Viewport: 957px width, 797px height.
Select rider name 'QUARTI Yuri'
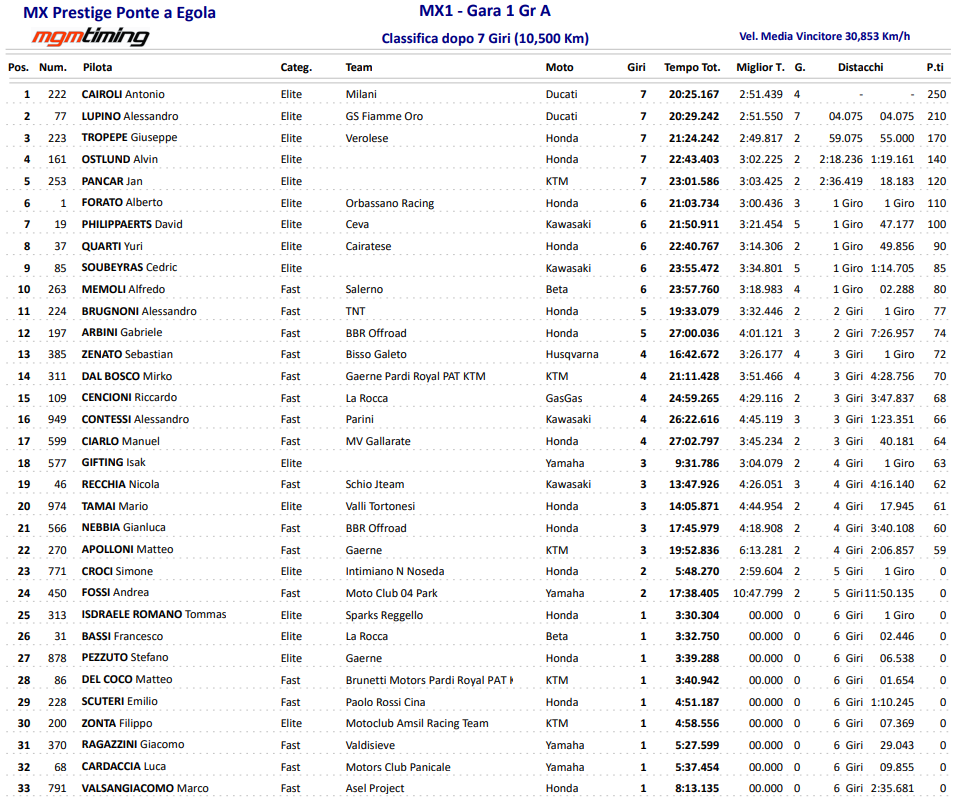tap(112, 246)
